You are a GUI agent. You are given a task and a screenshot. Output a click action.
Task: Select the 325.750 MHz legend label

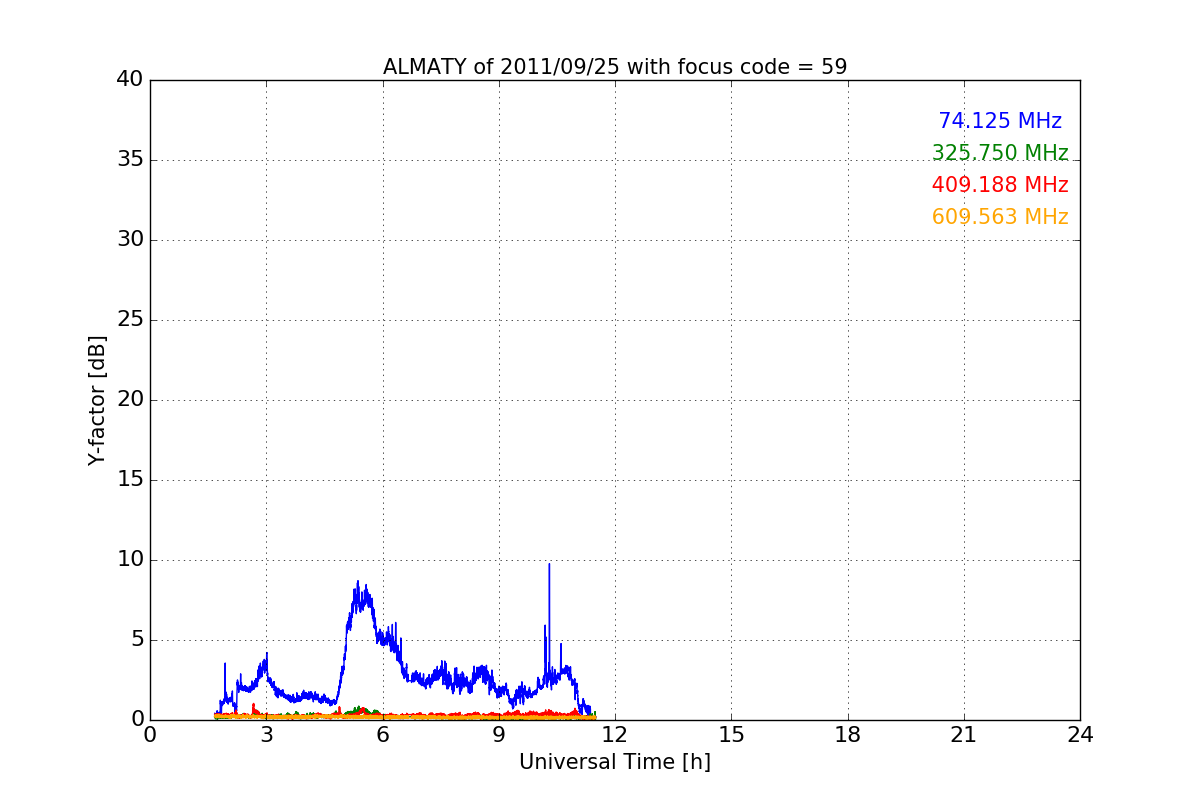1000,153
